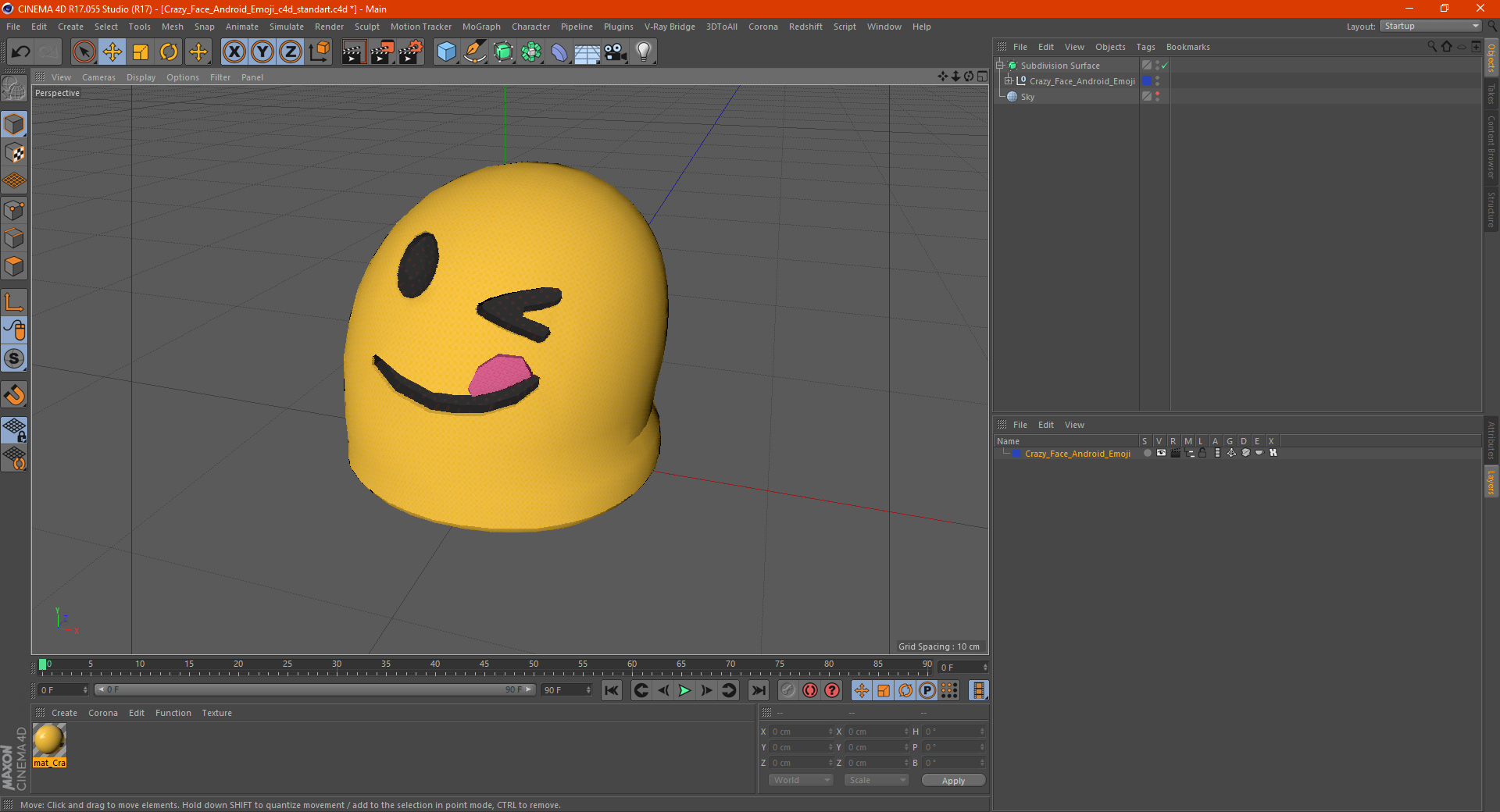Switch to Texture mode in left sidebar

[14, 153]
